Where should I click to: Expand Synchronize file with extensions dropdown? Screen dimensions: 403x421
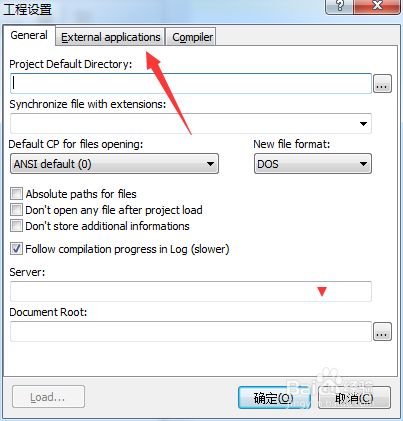click(191, 124)
